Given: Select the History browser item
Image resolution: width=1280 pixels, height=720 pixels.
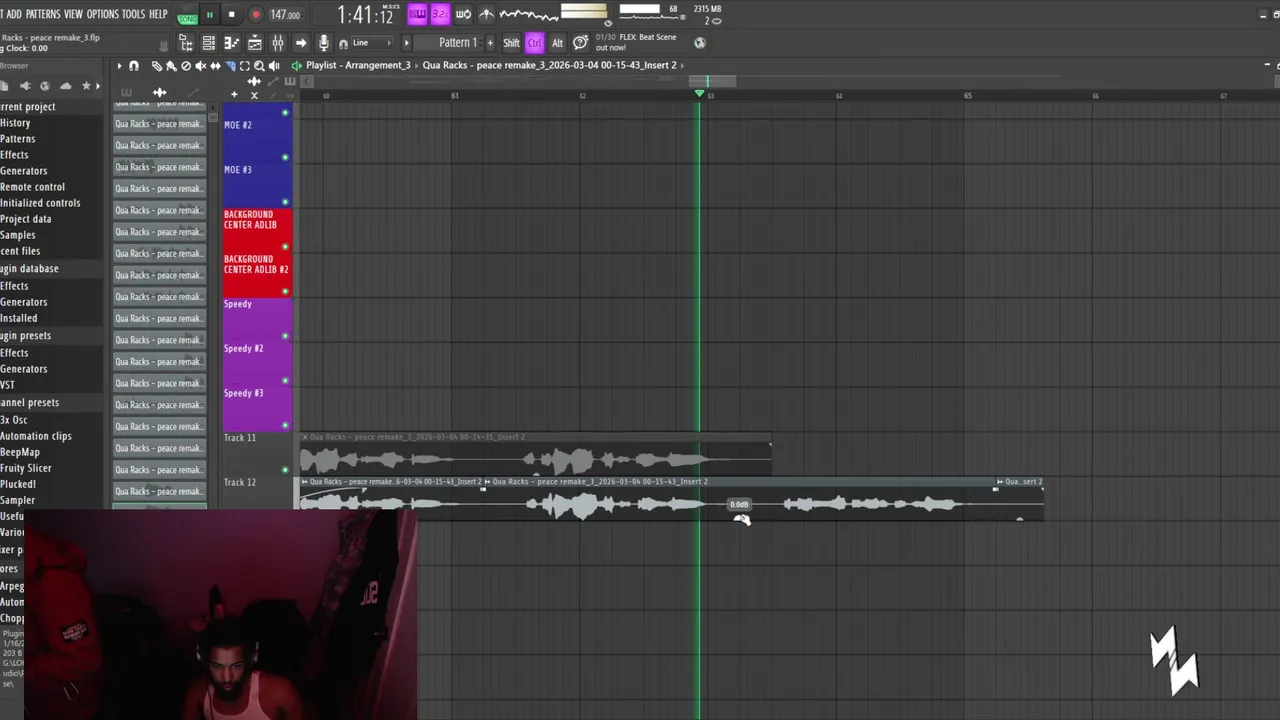Looking at the screenshot, I should 15,123.
